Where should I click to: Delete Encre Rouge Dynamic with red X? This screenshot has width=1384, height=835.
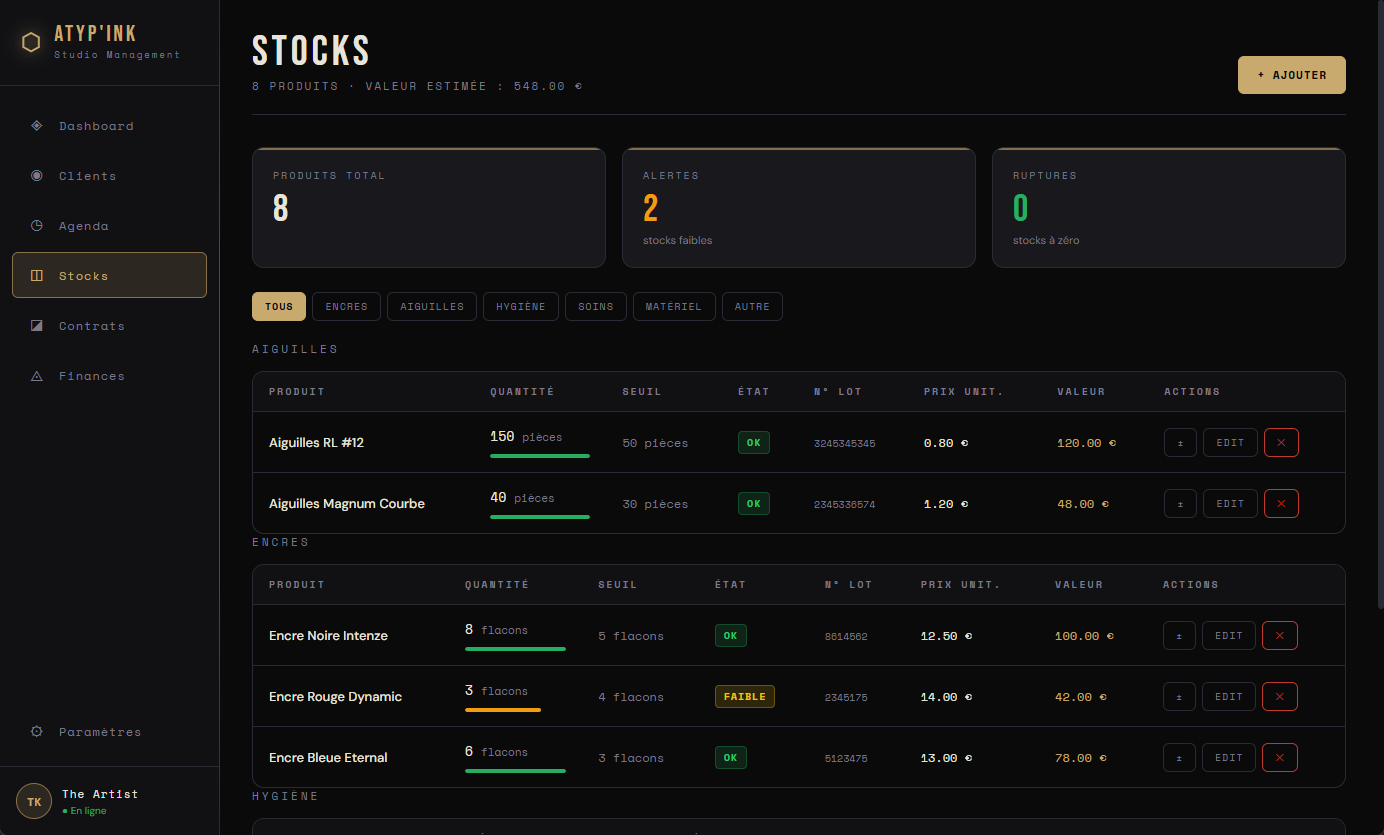pos(1280,696)
